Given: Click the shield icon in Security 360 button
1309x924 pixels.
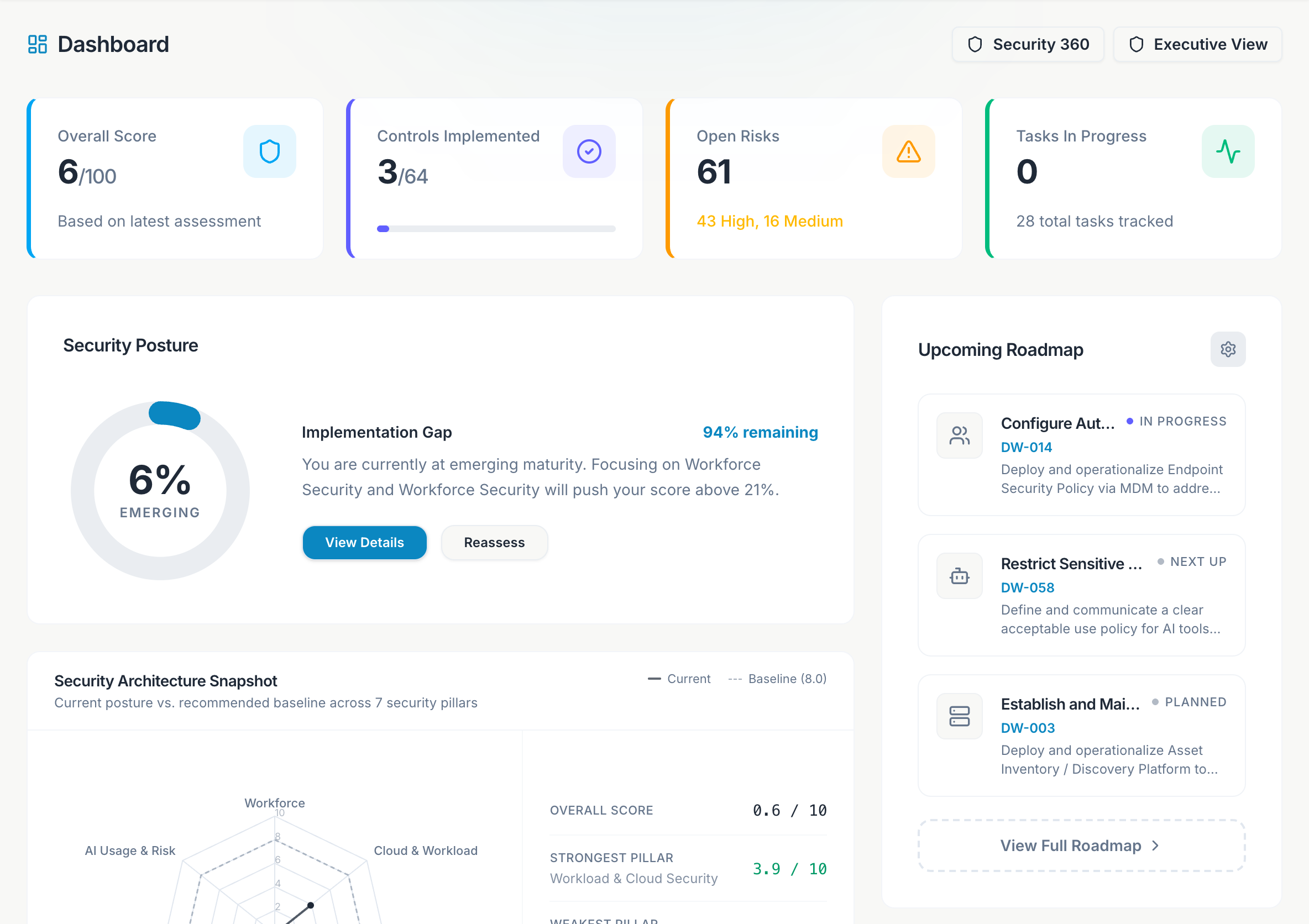Looking at the screenshot, I should tap(975, 44).
